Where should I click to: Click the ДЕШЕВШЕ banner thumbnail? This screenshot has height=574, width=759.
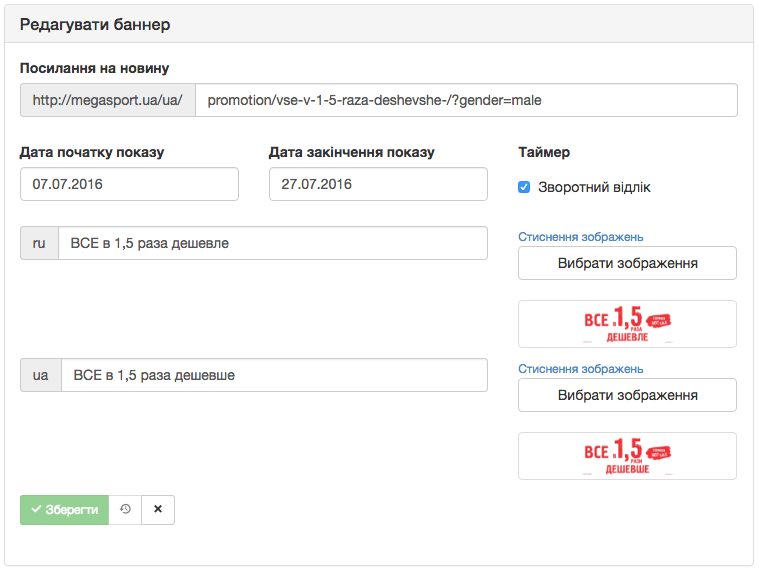coord(627,456)
